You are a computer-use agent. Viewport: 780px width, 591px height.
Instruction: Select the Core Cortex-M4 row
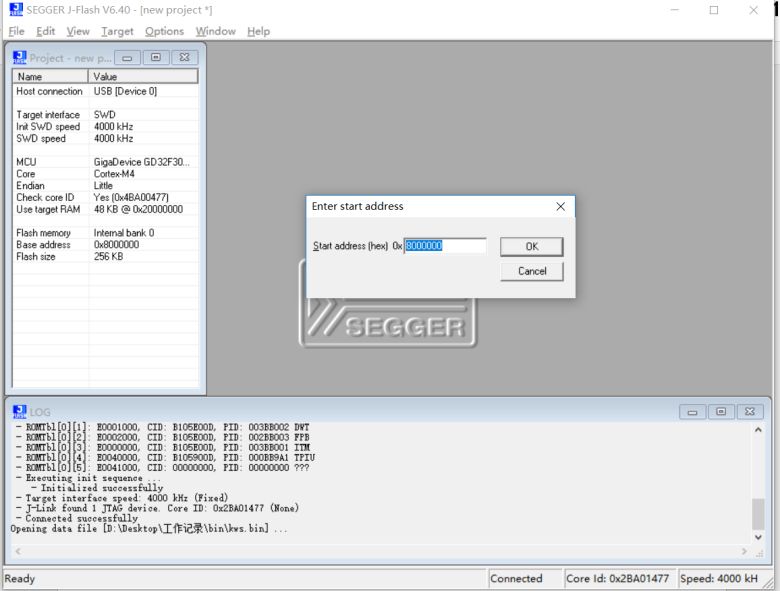point(105,174)
